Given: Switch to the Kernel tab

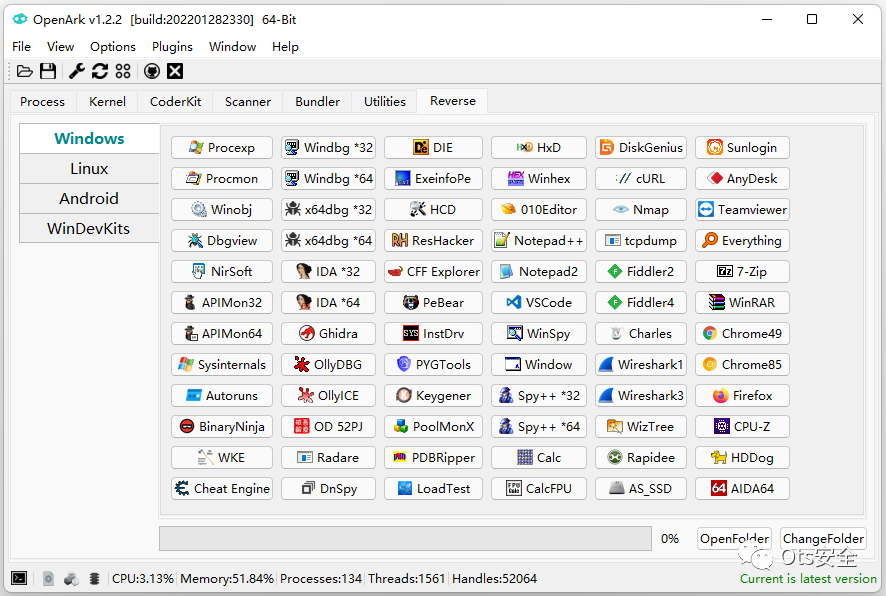Looking at the screenshot, I should click(107, 102).
